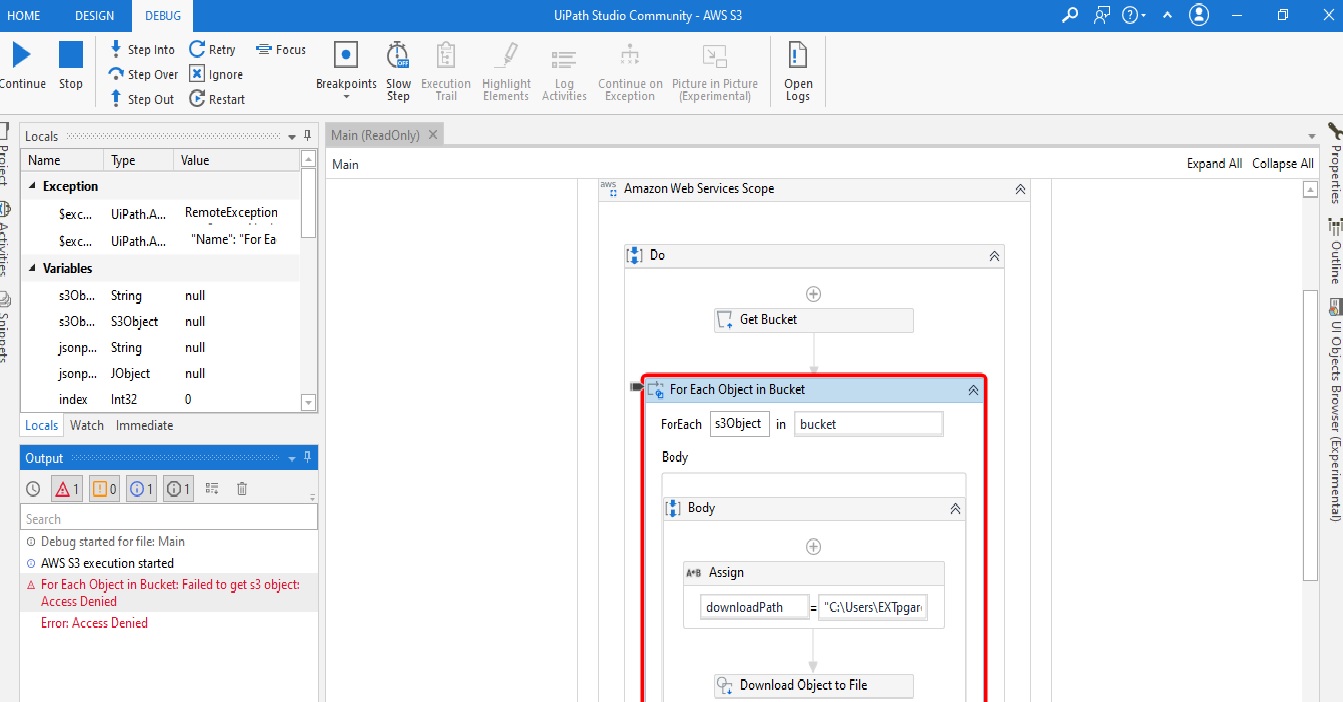Click the Expand All link
This screenshot has height=702, width=1343.
pos(1214,163)
